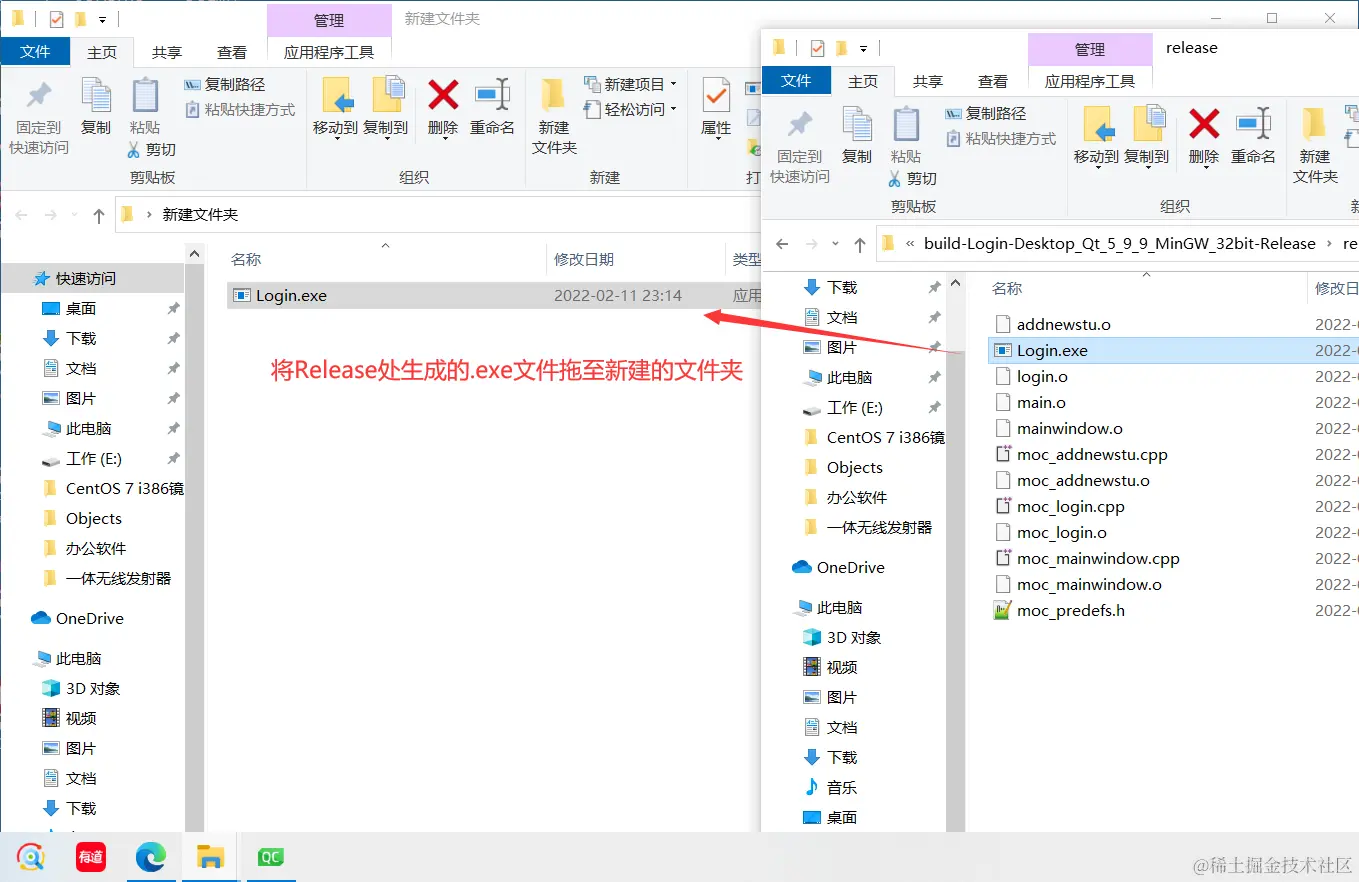
Task: Click 重命名 in release window ribbon
Action: pos(1253,137)
